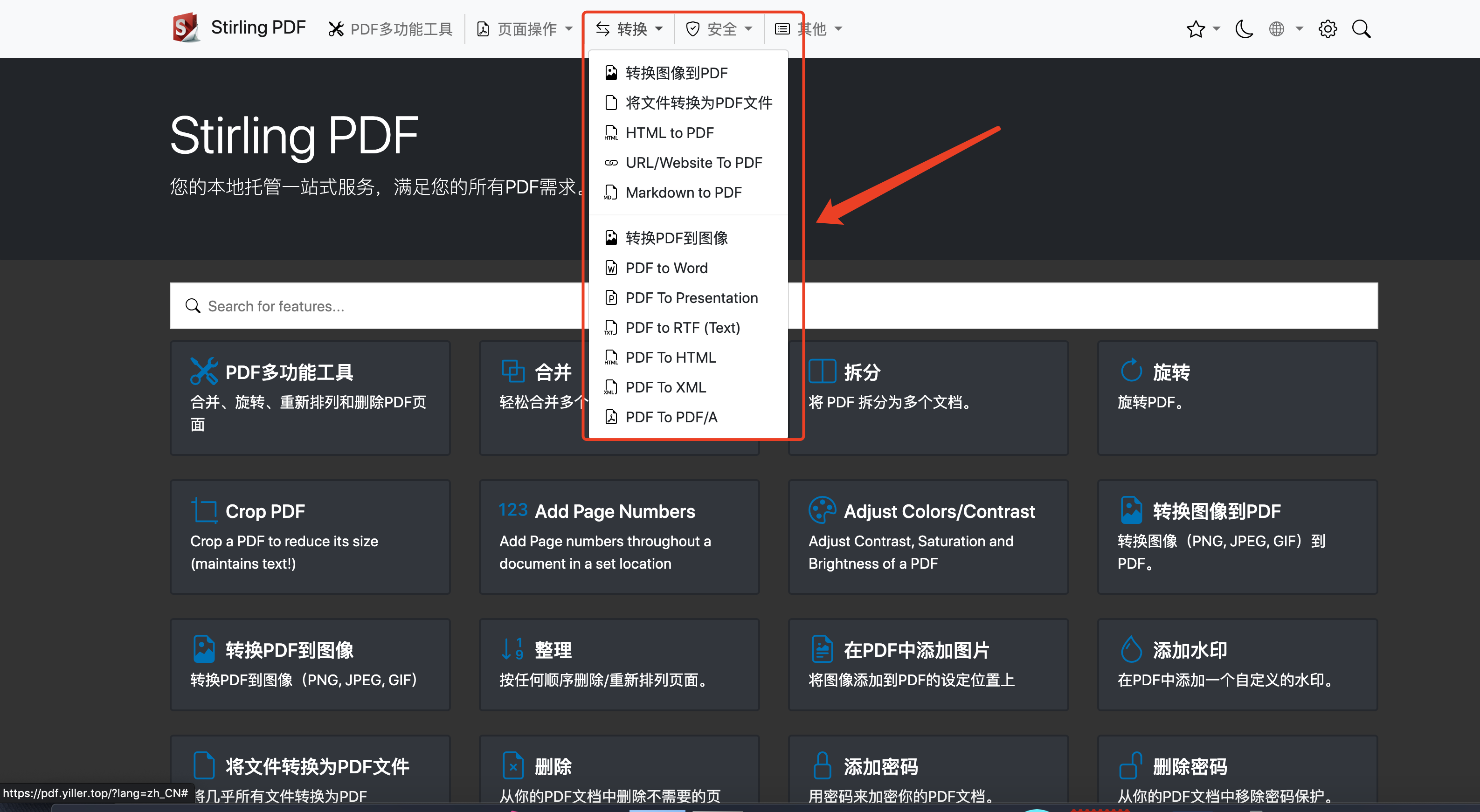
Task: Choose URL/Website To PDF entry
Action: click(x=688, y=163)
